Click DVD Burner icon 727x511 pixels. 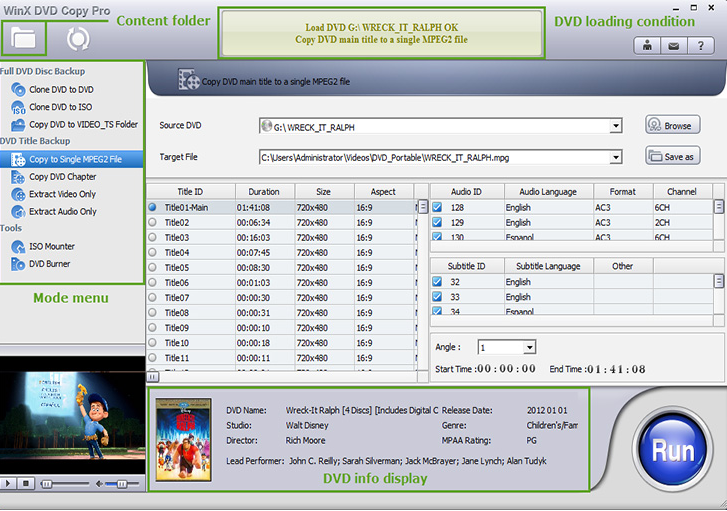pos(18,264)
